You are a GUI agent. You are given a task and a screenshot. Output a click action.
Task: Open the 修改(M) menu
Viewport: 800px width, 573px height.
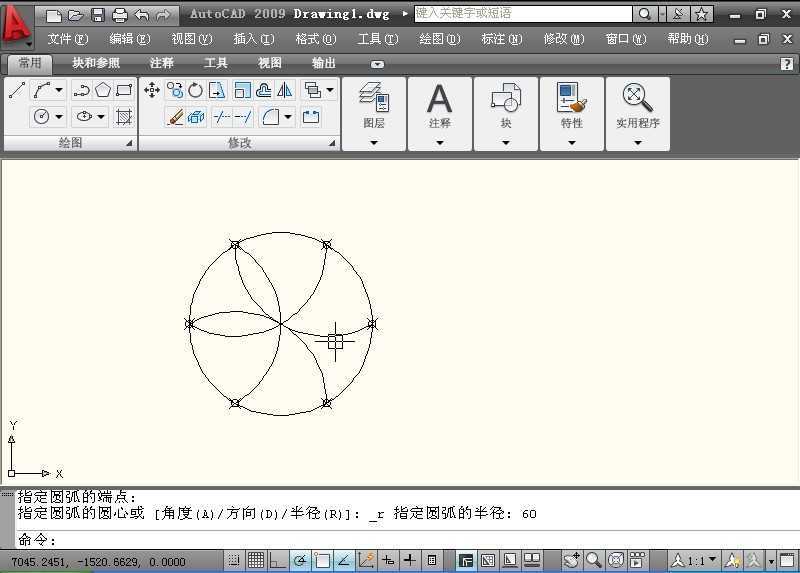point(563,39)
